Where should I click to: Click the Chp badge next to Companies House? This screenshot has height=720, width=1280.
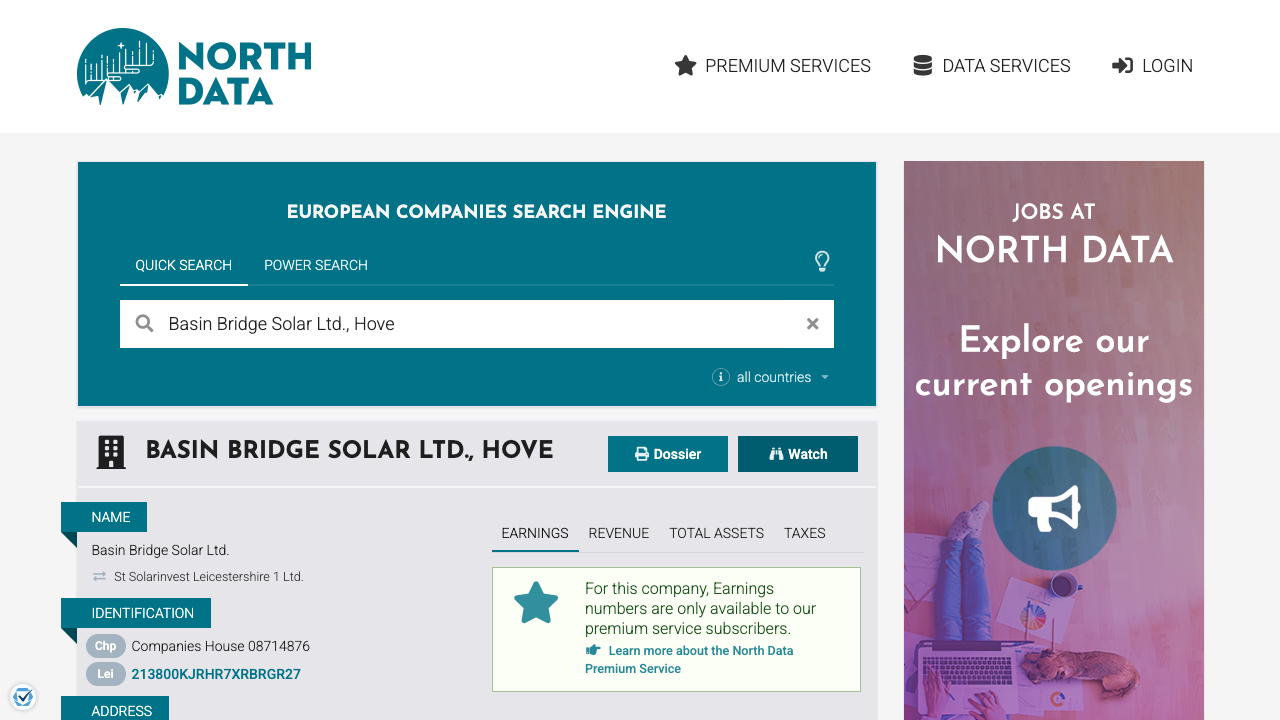pyautogui.click(x=105, y=646)
